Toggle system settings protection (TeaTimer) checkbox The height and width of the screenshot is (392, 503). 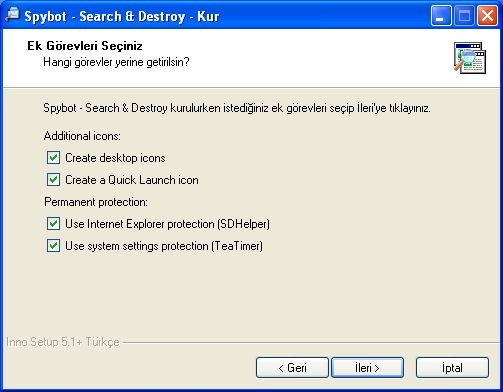pyautogui.click(x=53, y=246)
